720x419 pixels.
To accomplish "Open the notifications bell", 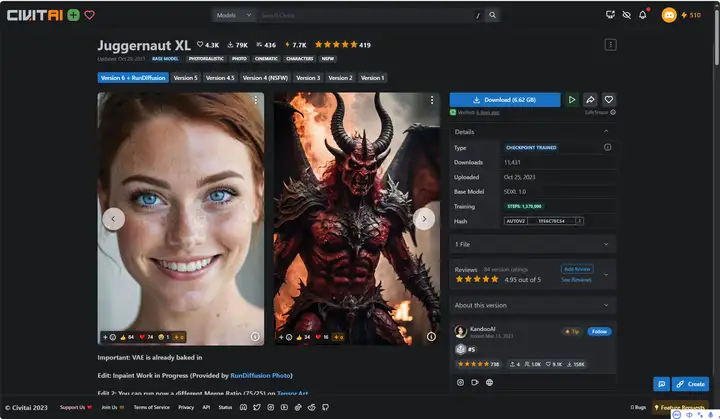I will tap(643, 15).
